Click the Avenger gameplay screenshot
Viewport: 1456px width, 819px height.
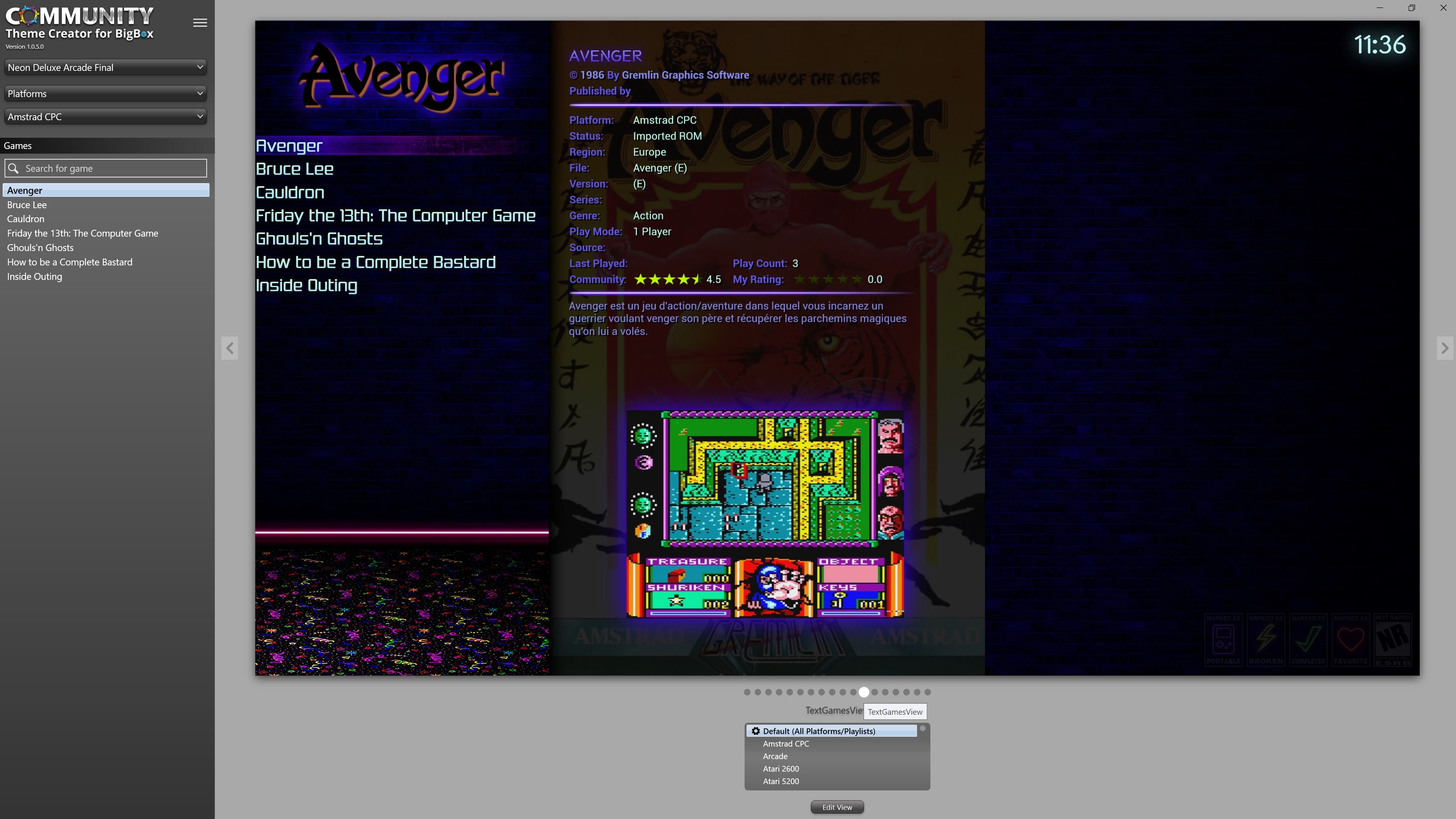click(765, 515)
